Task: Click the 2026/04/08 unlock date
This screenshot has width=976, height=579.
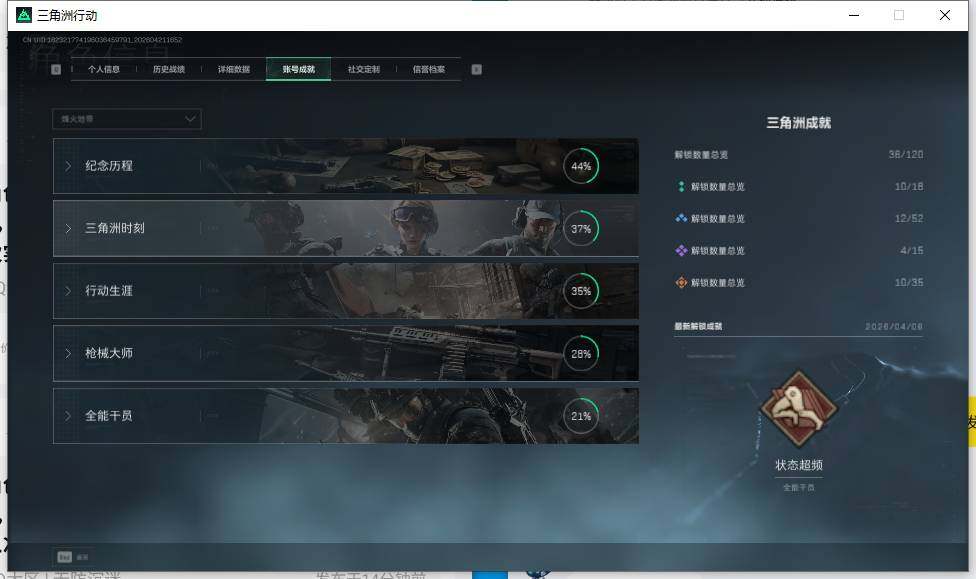Action: coord(894,326)
